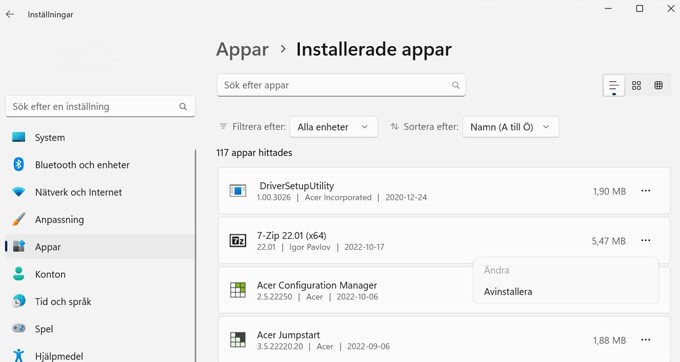Image resolution: width=680 pixels, height=362 pixels.
Task: Click the Acer Configuration Manager name
Action: (317, 285)
